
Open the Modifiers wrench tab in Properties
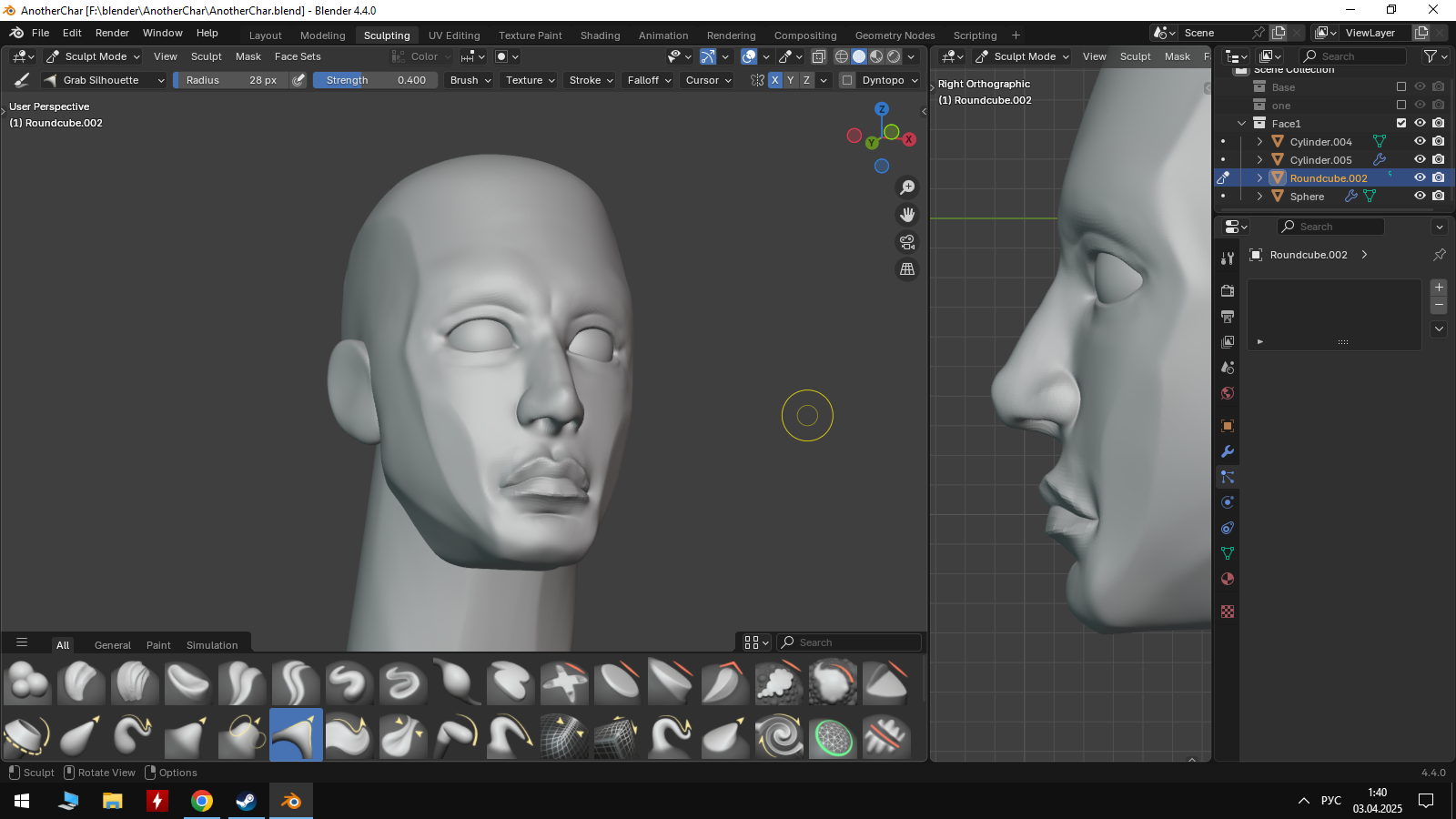1228,451
